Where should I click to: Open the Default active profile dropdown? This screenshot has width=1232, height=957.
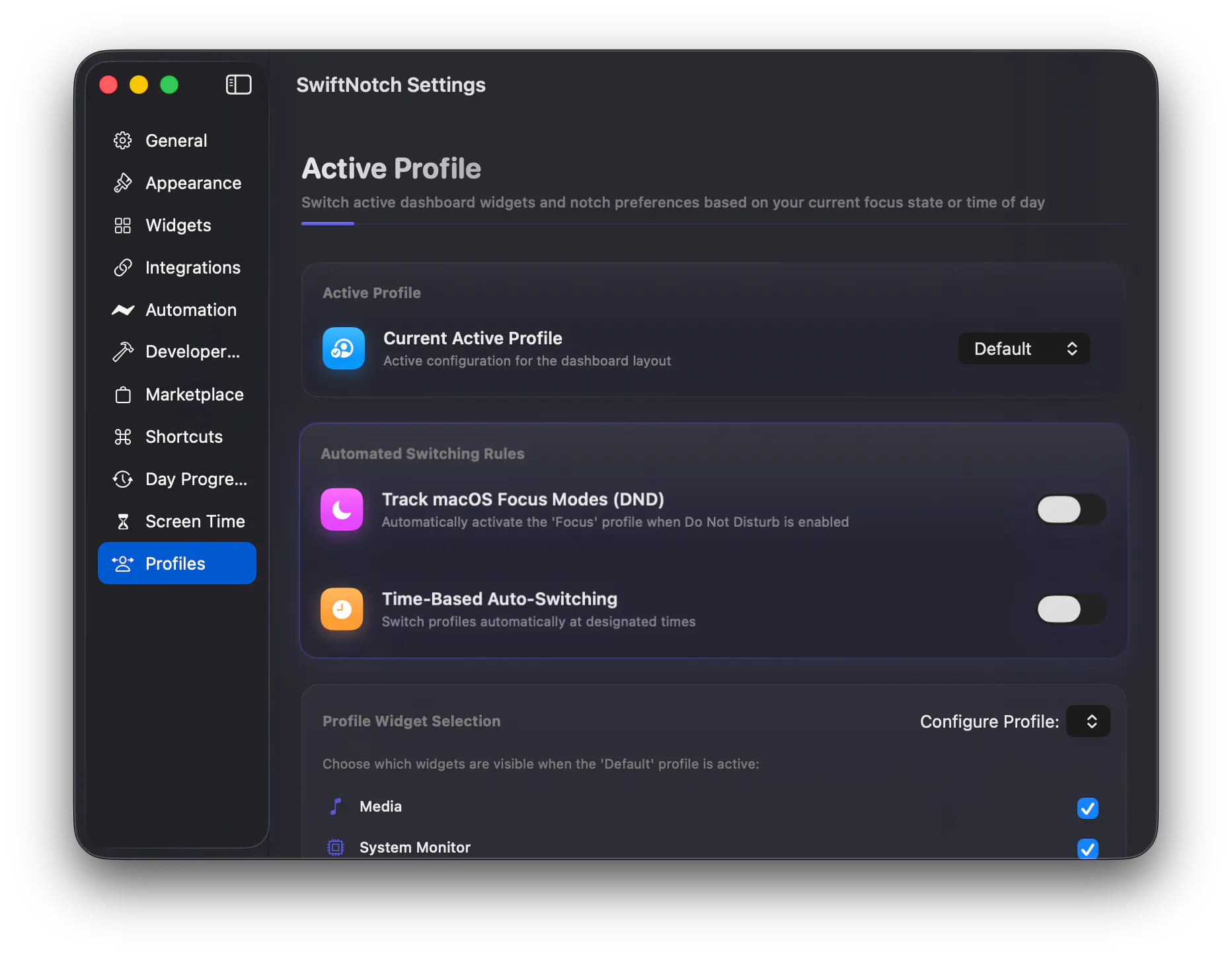pos(1024,348)
